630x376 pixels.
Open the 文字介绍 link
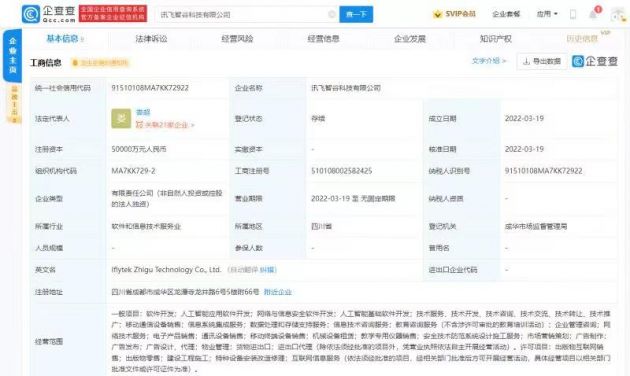tap(489, 61)
